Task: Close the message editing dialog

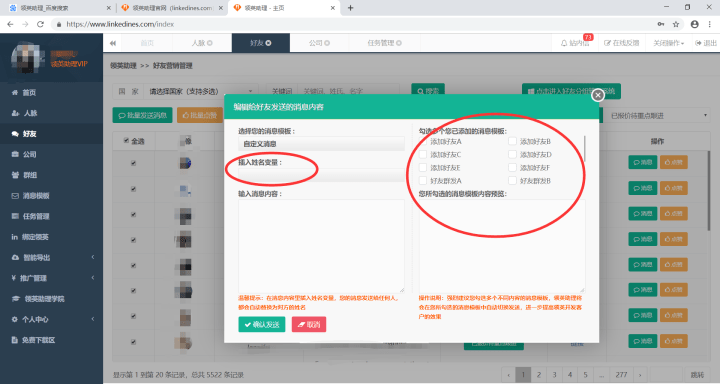Action: click(597, 95)
